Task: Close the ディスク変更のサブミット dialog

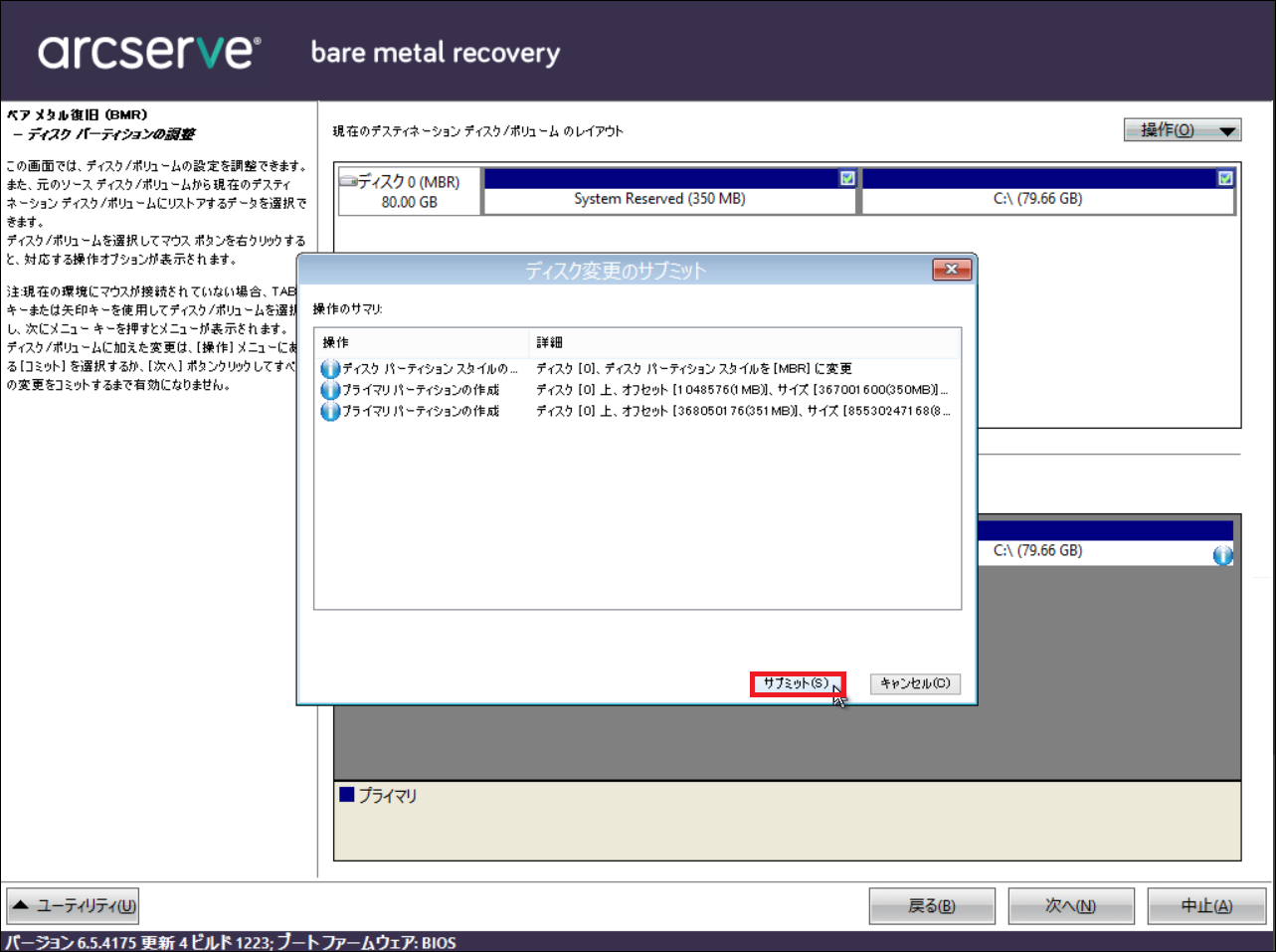Action: 951,270
